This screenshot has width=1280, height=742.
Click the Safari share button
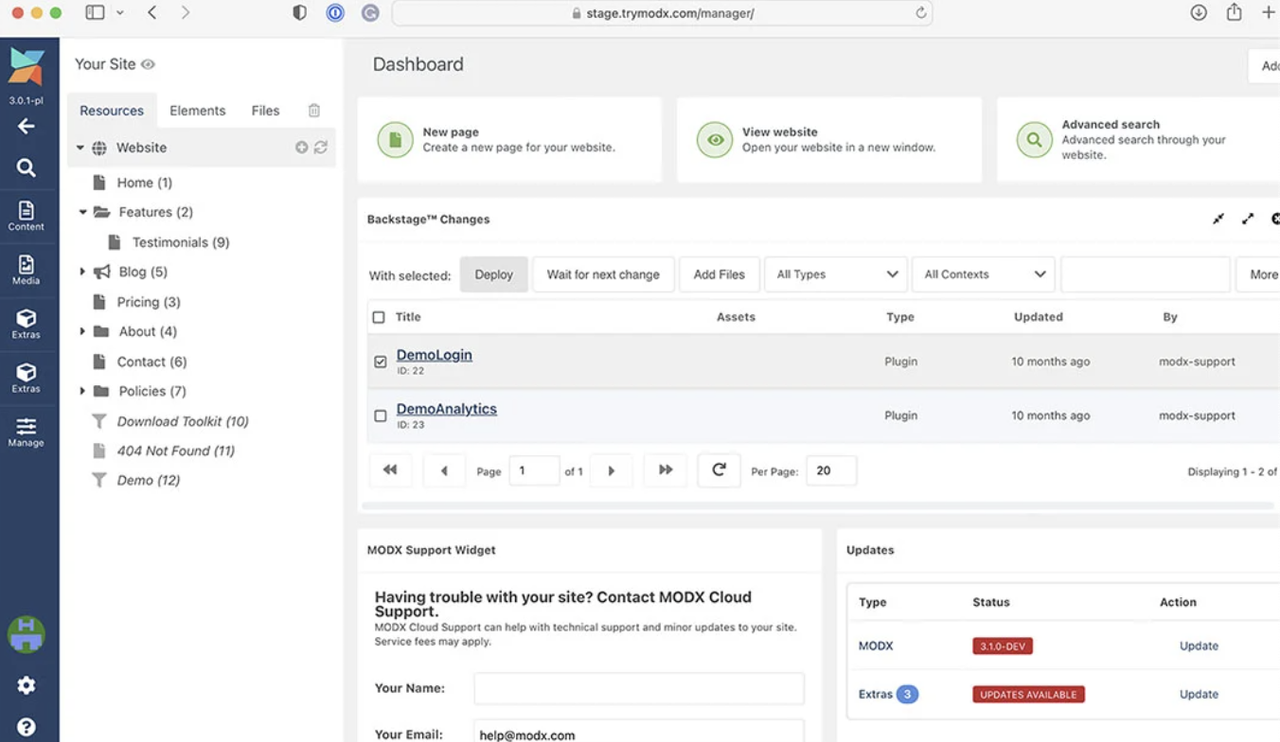pyautogui.click(x=1234, y=13)
